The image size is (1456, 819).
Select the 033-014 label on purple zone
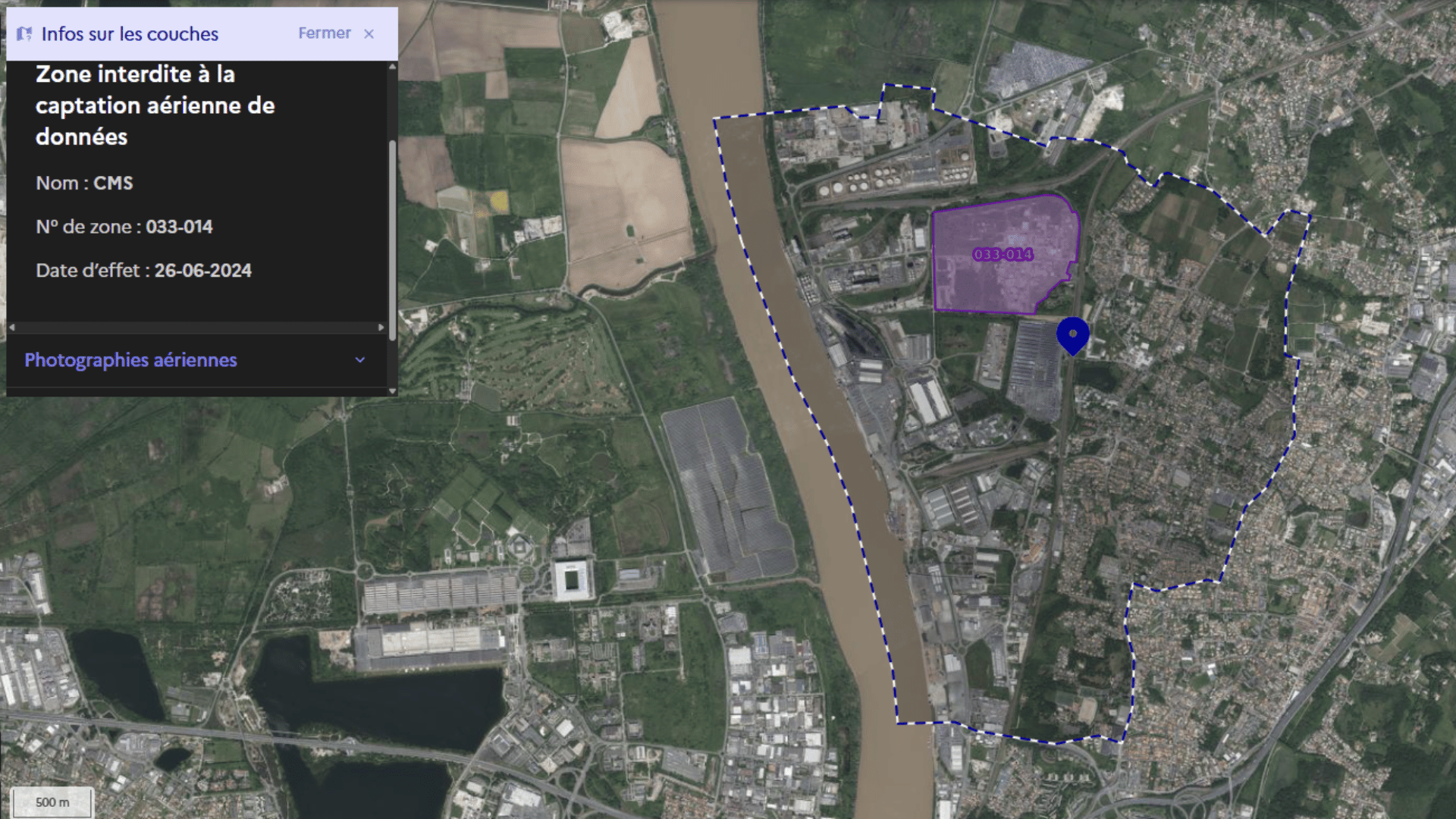click(x=1003, y=255)
